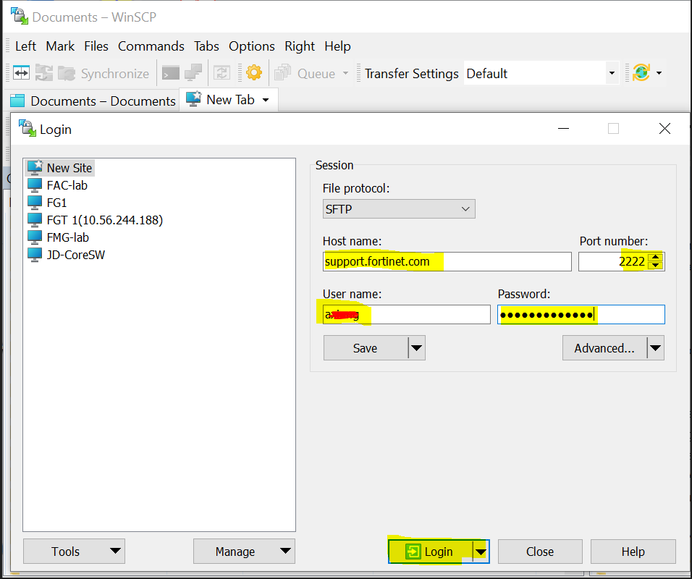Click the globe refresh icon at toolbar end
The width and height of the screenshot is (692, 579).
tap(641, 72)
